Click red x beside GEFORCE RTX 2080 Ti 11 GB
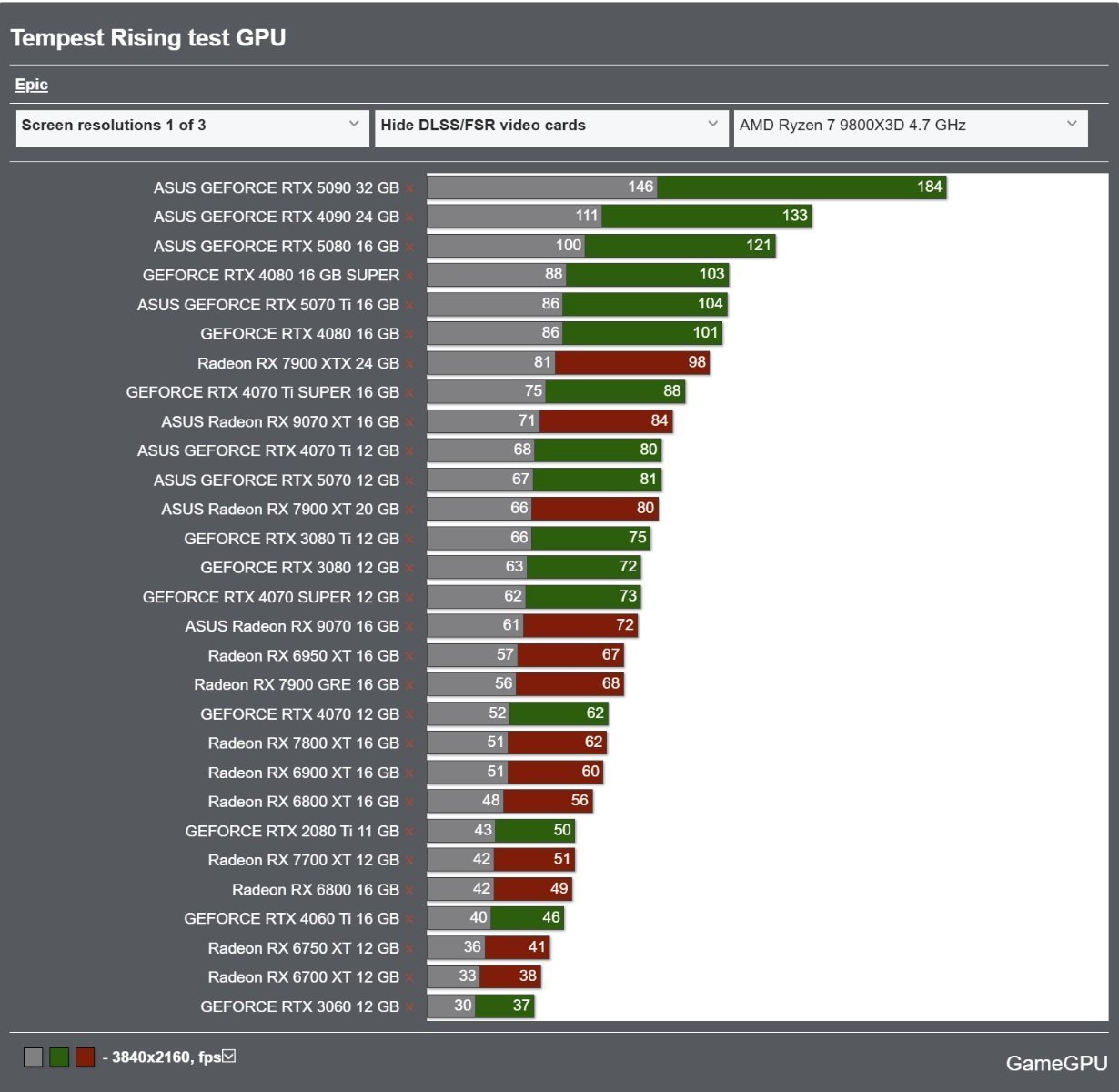This screenshot has width=1119, height=1092. point(410,832)
